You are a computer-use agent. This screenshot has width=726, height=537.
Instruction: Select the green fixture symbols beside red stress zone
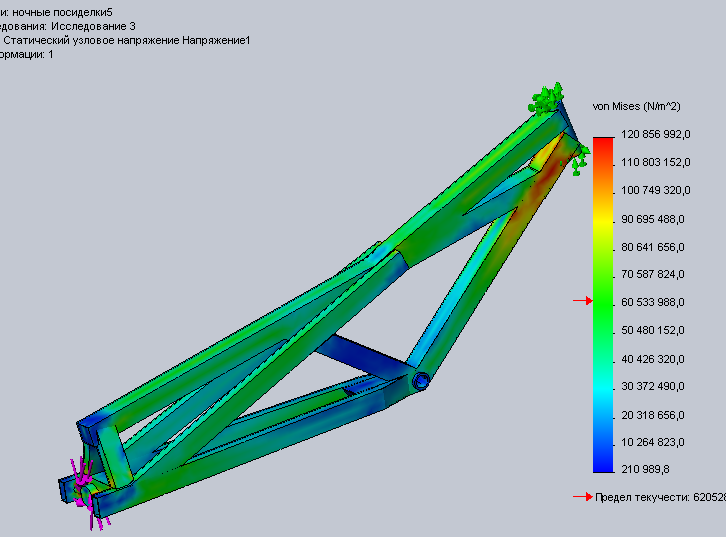pyautogui.click(x=581, y=160)
